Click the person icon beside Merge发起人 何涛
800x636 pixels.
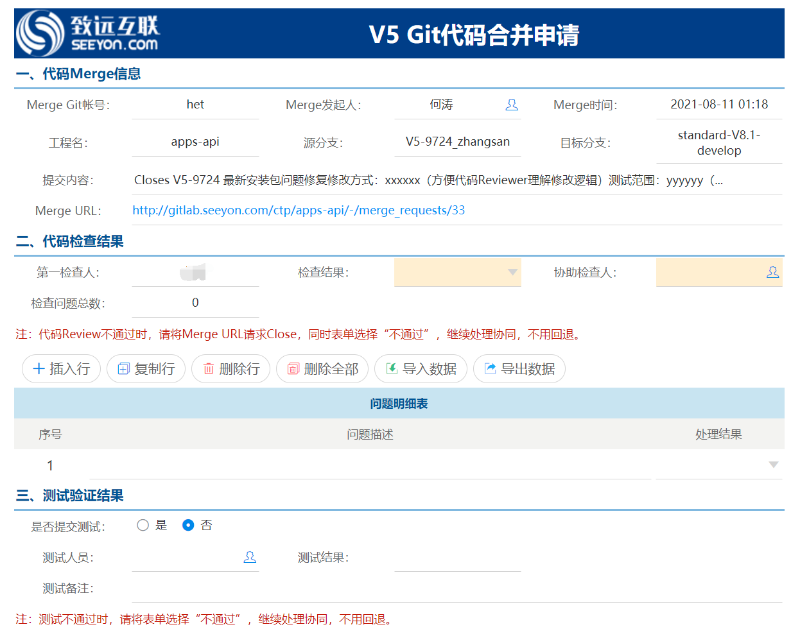[x=512, y=105]
